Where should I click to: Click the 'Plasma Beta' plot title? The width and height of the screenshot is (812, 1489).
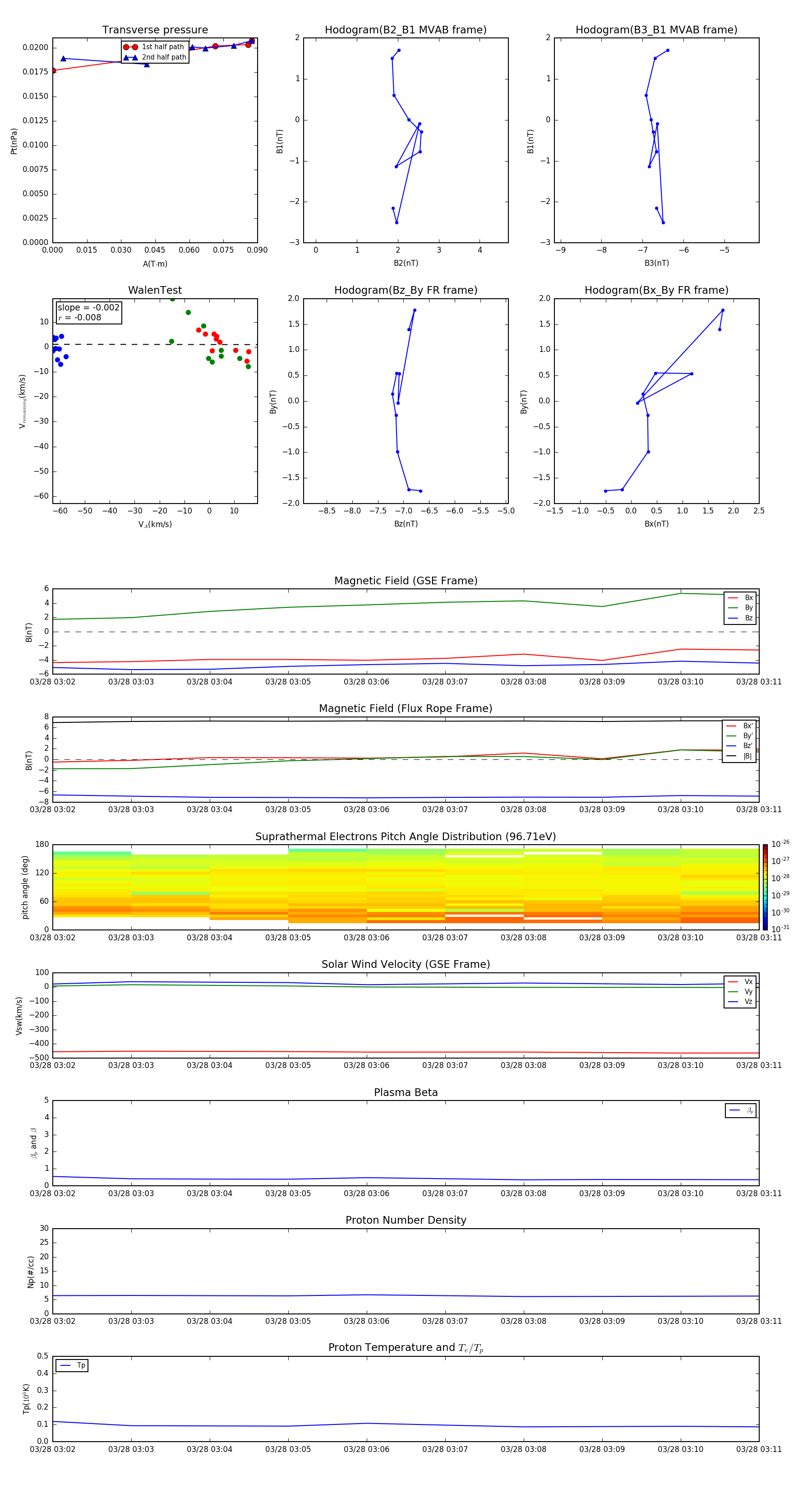pos(406,1092)
